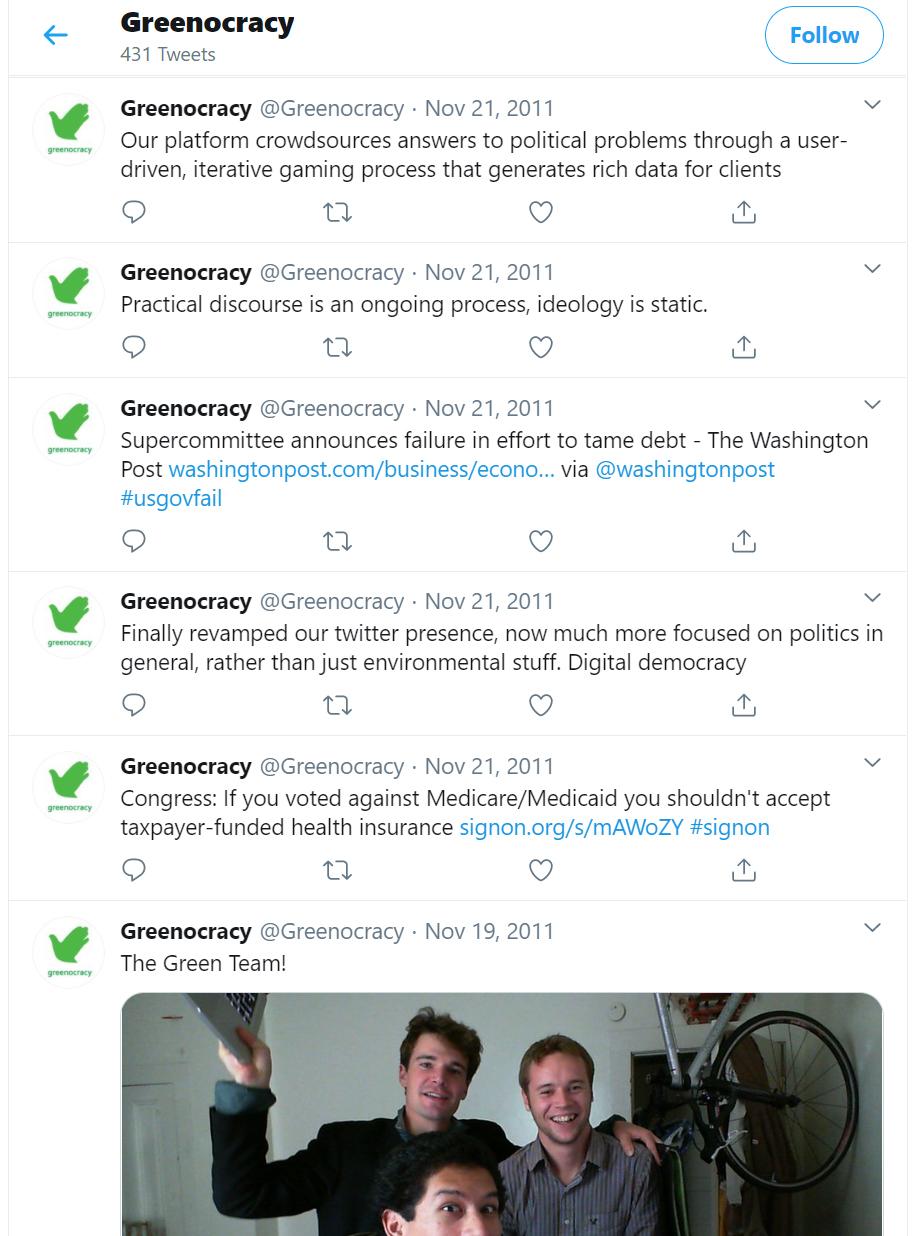Image resolution: width=916 pixels, height=1236 pixels.
Task: Share the 'Practical discourse' tweet
Action: click(743, 347)
